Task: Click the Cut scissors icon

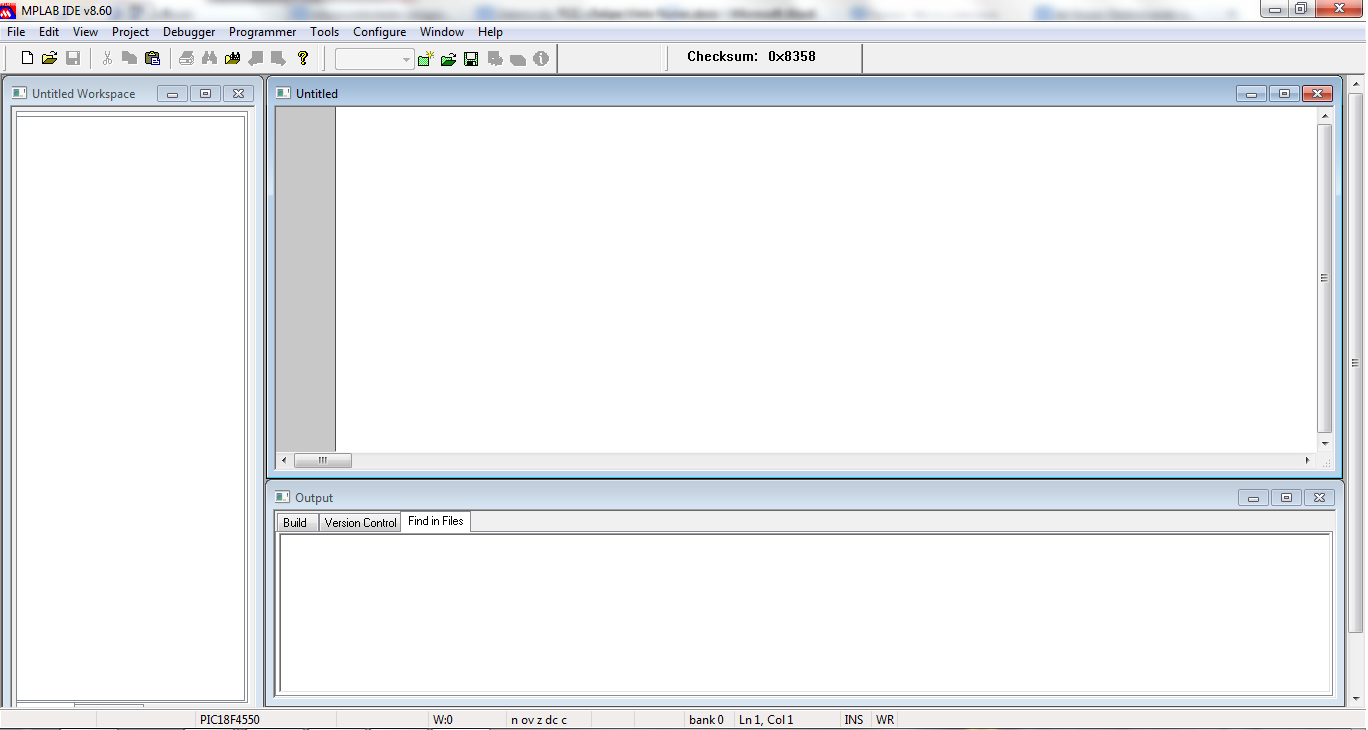Action: tap(107, 59)
